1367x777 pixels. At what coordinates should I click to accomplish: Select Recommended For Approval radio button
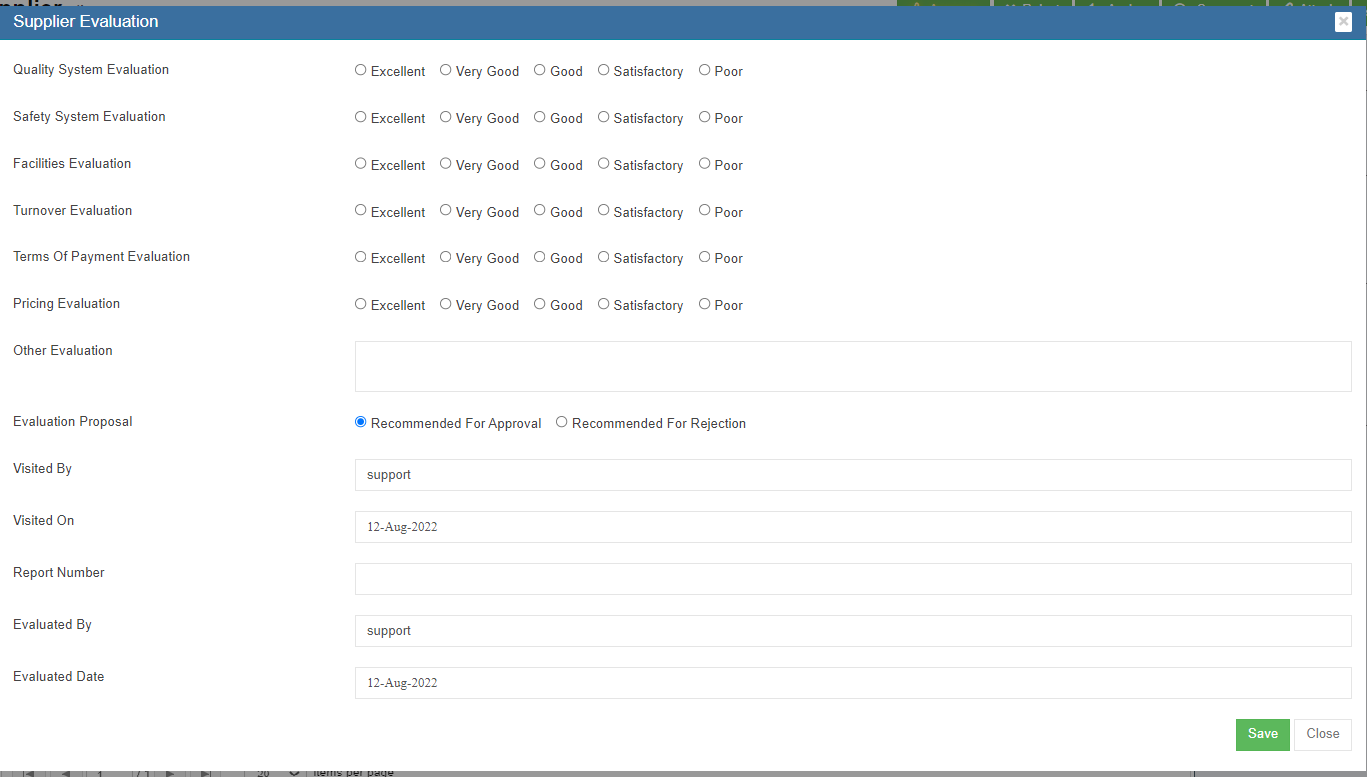click(361, 422)
